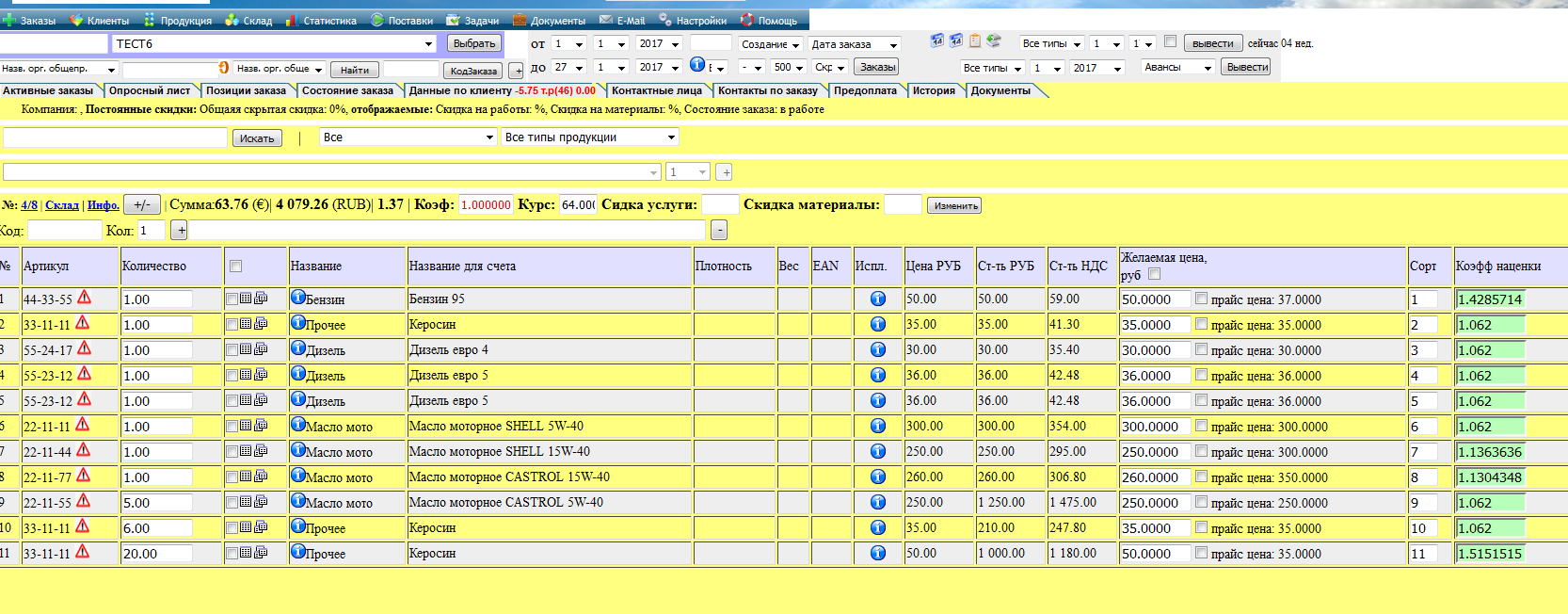Click the copy icon in the Керосин row 2

pos(261,324)
